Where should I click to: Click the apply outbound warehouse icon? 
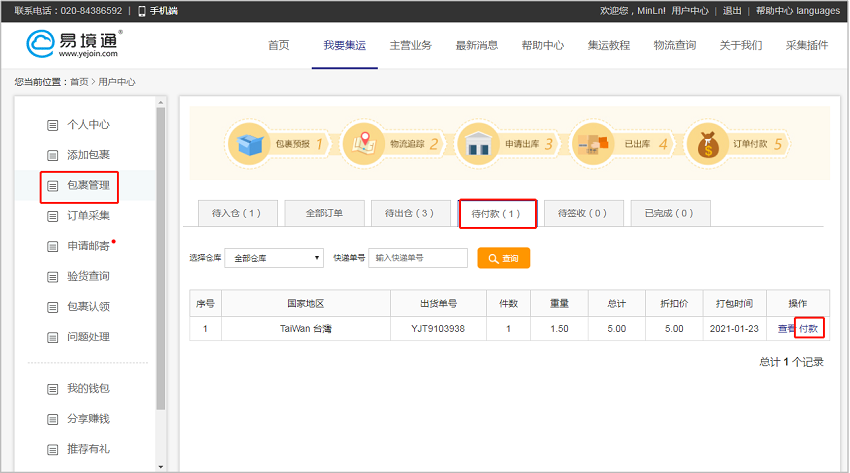pos(479,145)
